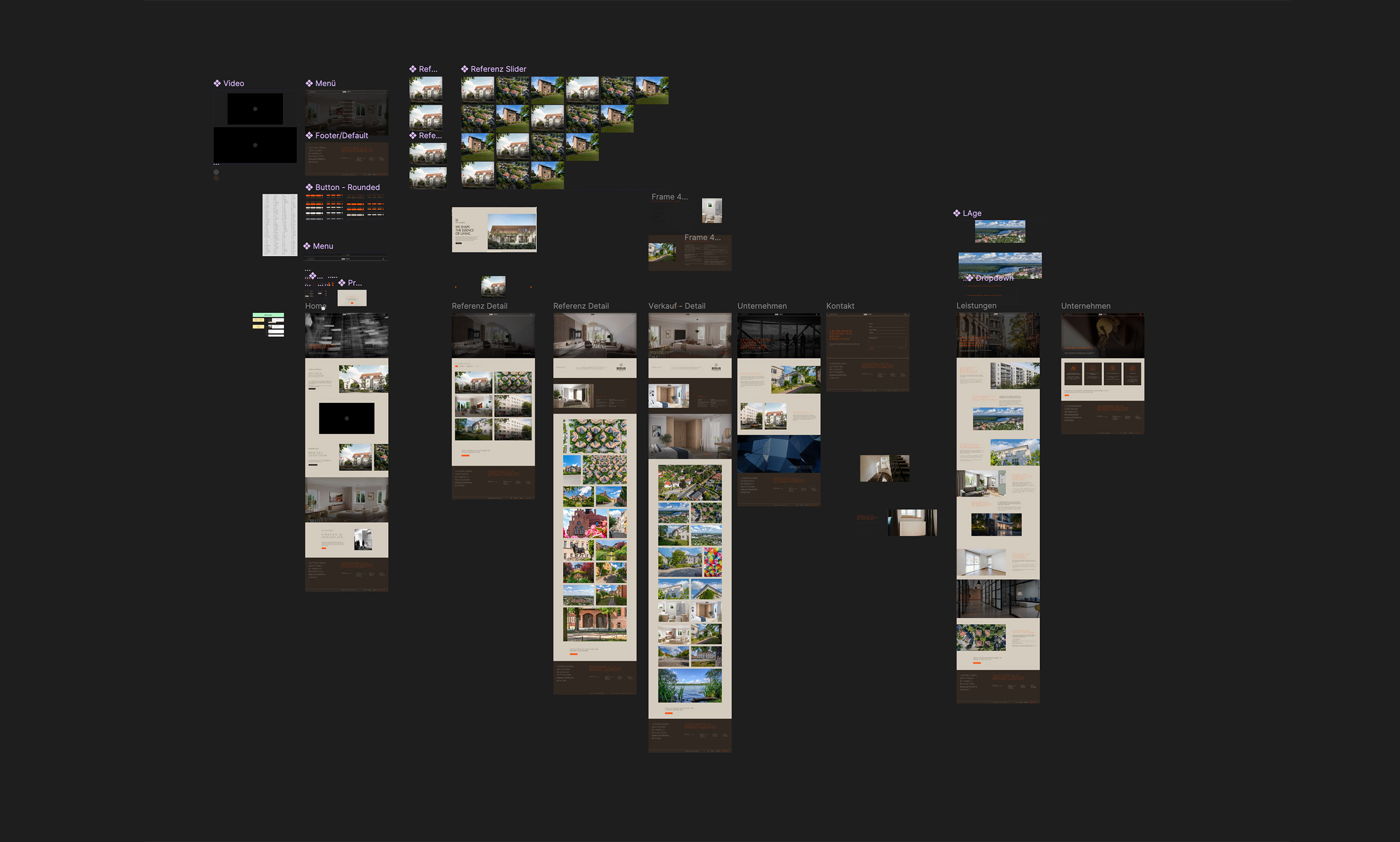Click the component icon next to LAge
This screenshot has height=842, width=1400.
(957, 213)
